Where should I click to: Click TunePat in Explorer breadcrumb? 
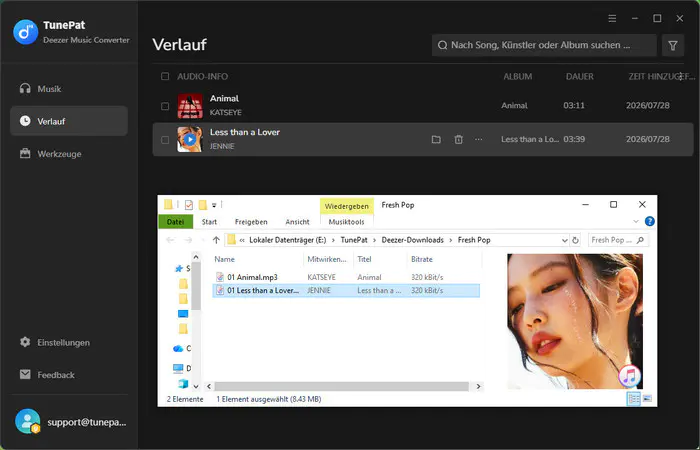pyautogui.click(x=354, y=240)
